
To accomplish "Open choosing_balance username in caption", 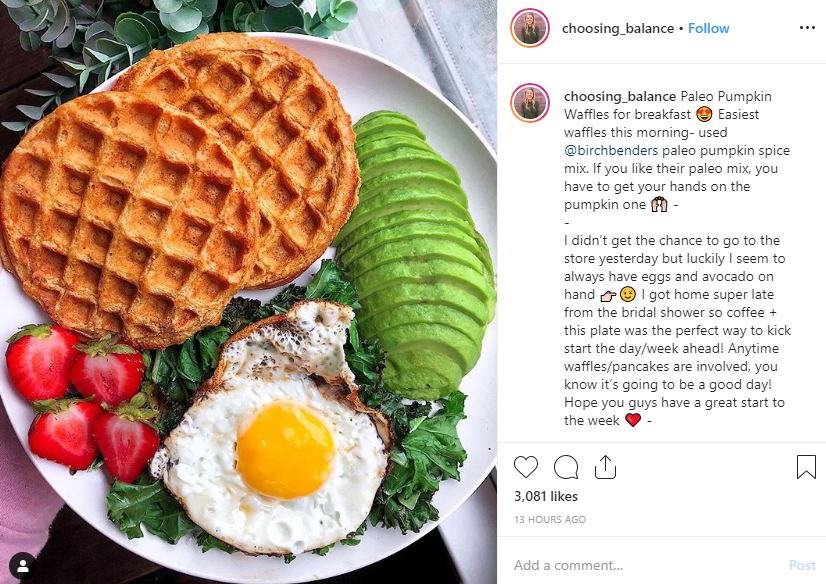I will click(x=620, y=96).
